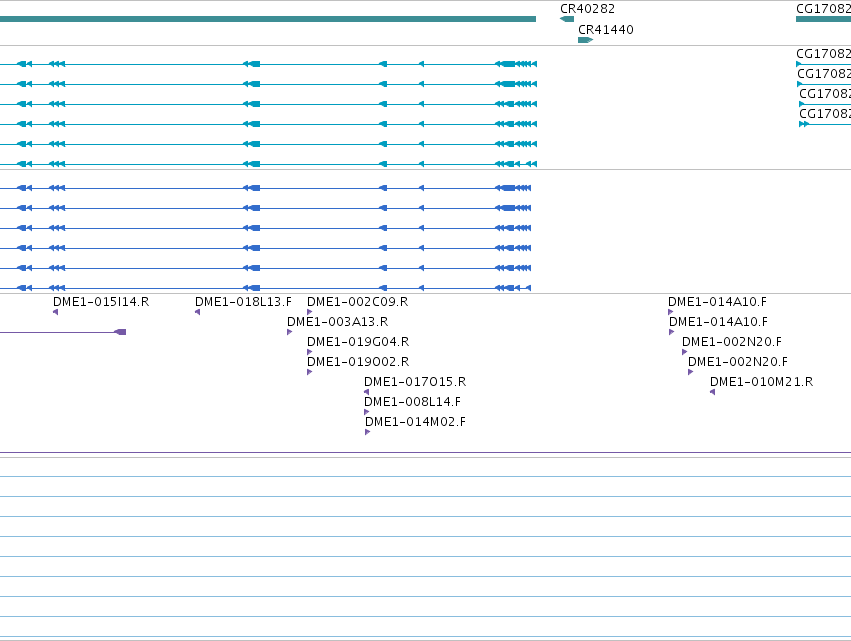Viewport: 851px width, 641px height.
Task: Click the purple exon block on long feature
Action: [120, 332]
